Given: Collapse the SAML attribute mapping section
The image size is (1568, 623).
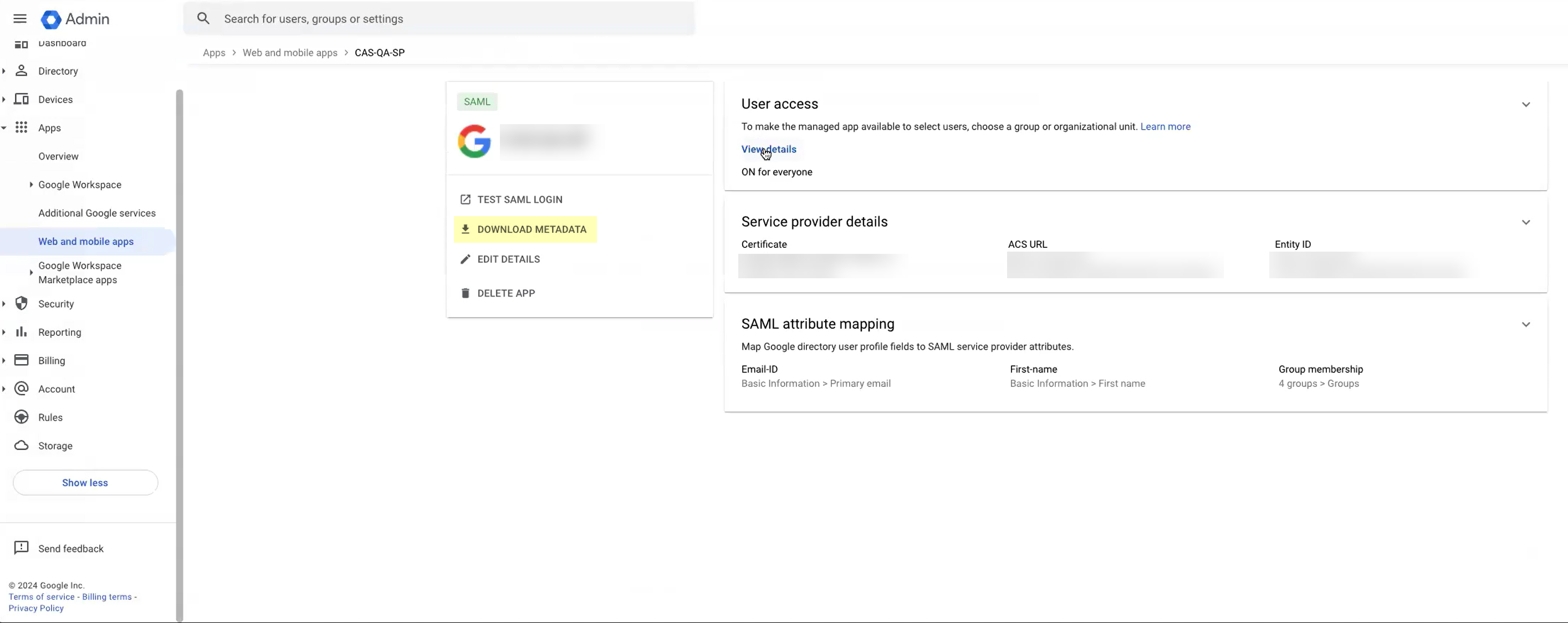Looking at the screenshot, I should (1526, 324).
